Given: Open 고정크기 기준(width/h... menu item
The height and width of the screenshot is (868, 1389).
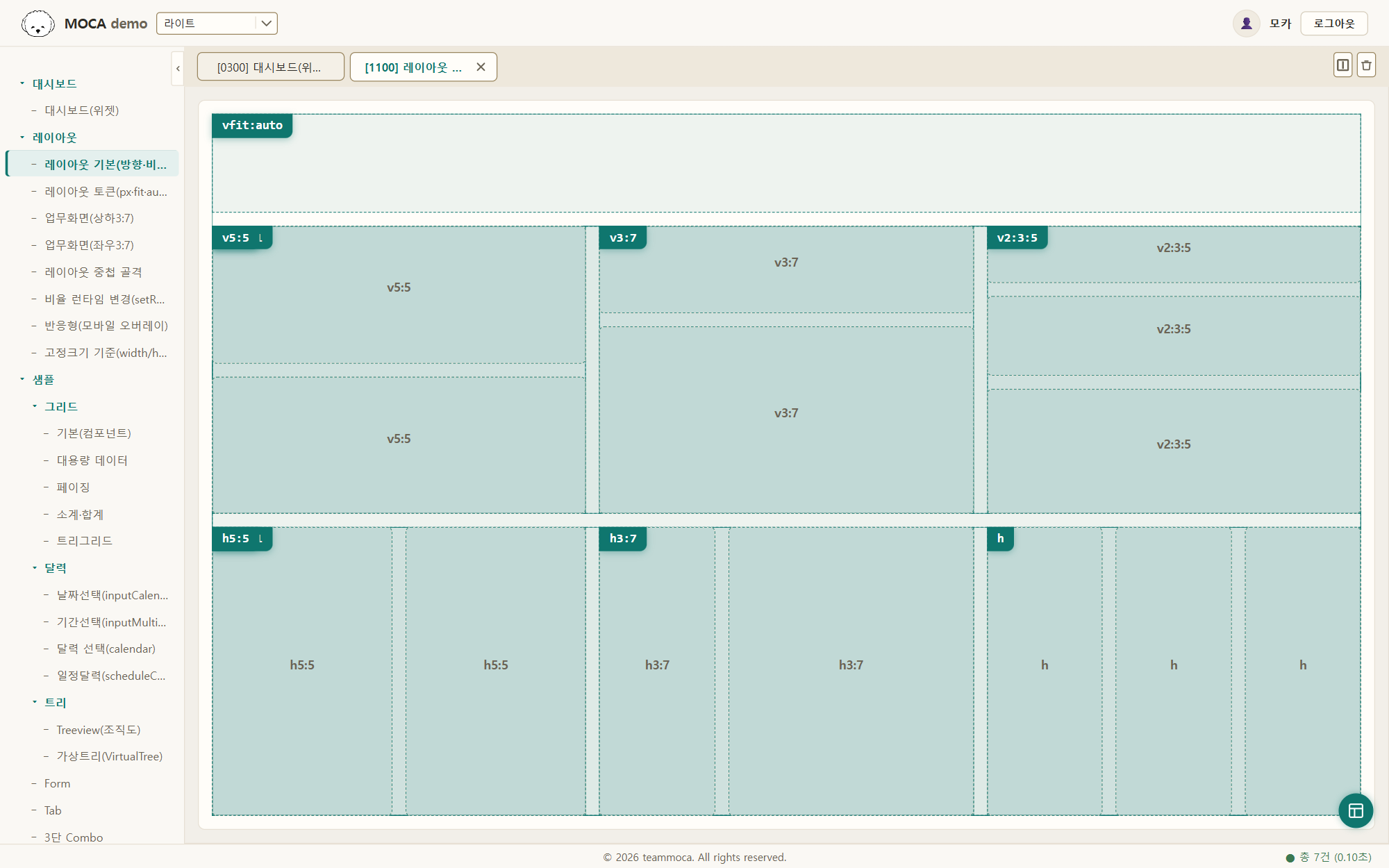Looking at the screenshot, I should pyautogui.click(x=106, y=353).
